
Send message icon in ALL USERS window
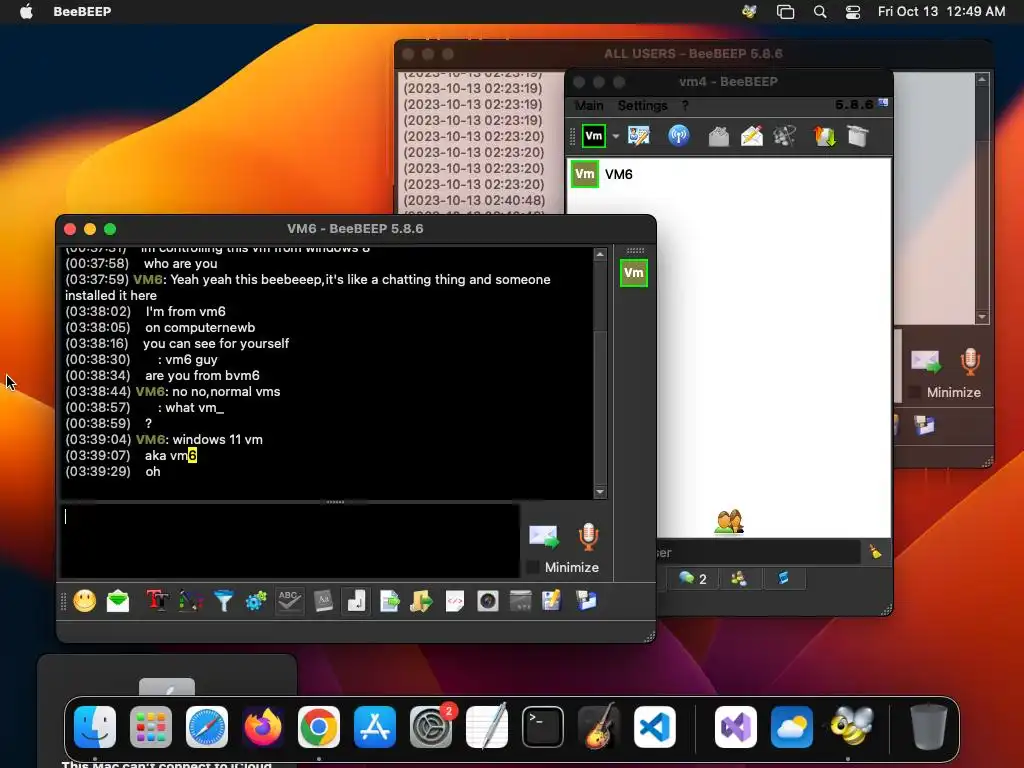coord(926,361)
